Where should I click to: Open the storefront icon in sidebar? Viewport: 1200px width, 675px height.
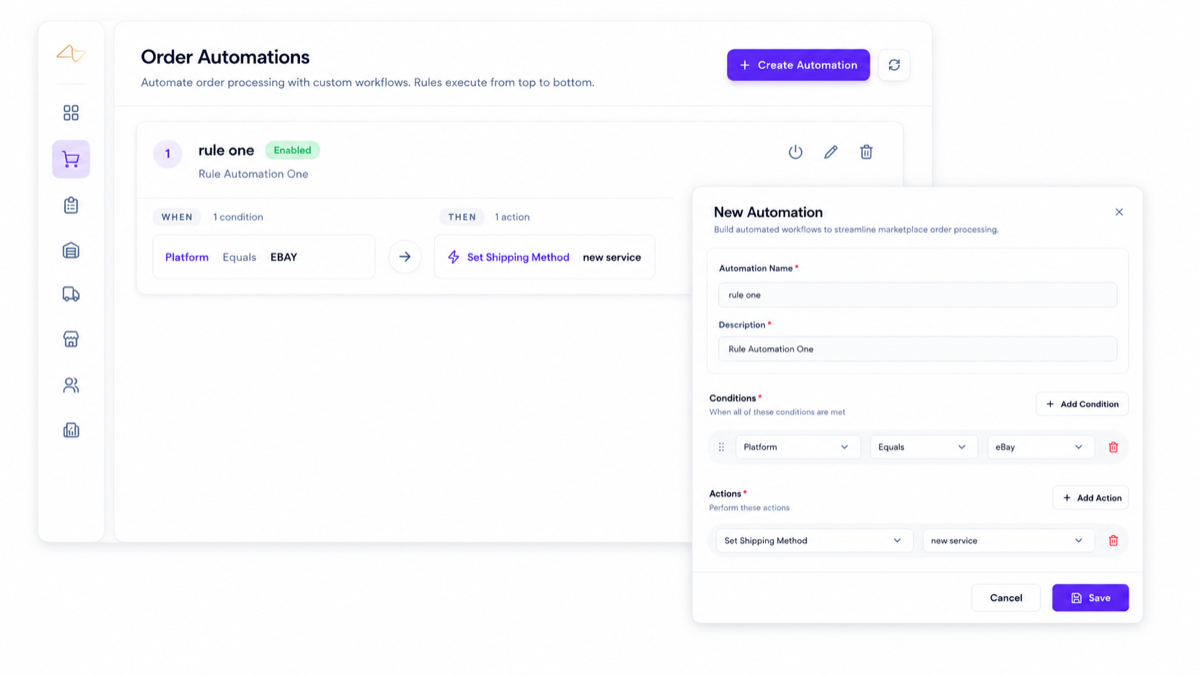click(71, 339)
